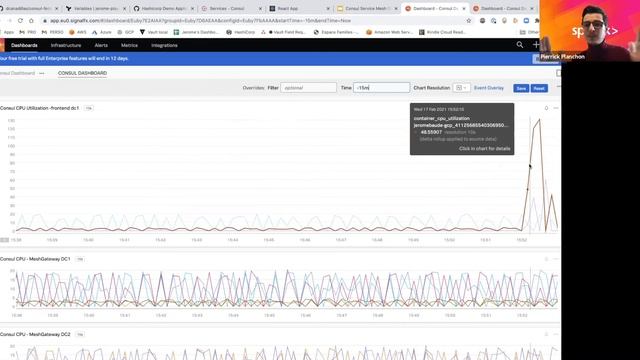The height and width of the screenshot is (360, 640).
Task: Open the HashiCorp bookmark
Action: (x=240, y=32)
